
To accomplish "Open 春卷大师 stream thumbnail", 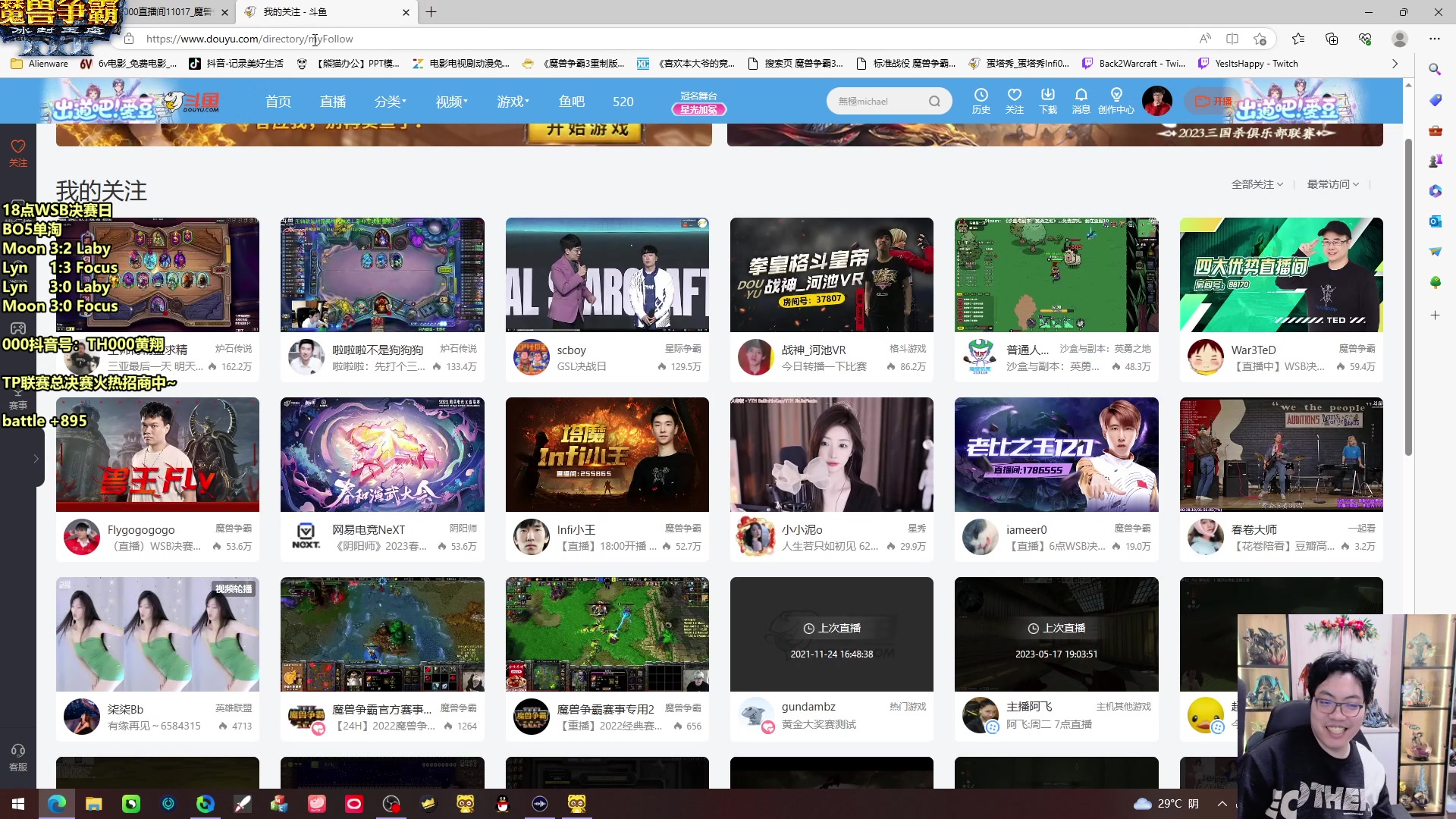I will coord(1281,454).
